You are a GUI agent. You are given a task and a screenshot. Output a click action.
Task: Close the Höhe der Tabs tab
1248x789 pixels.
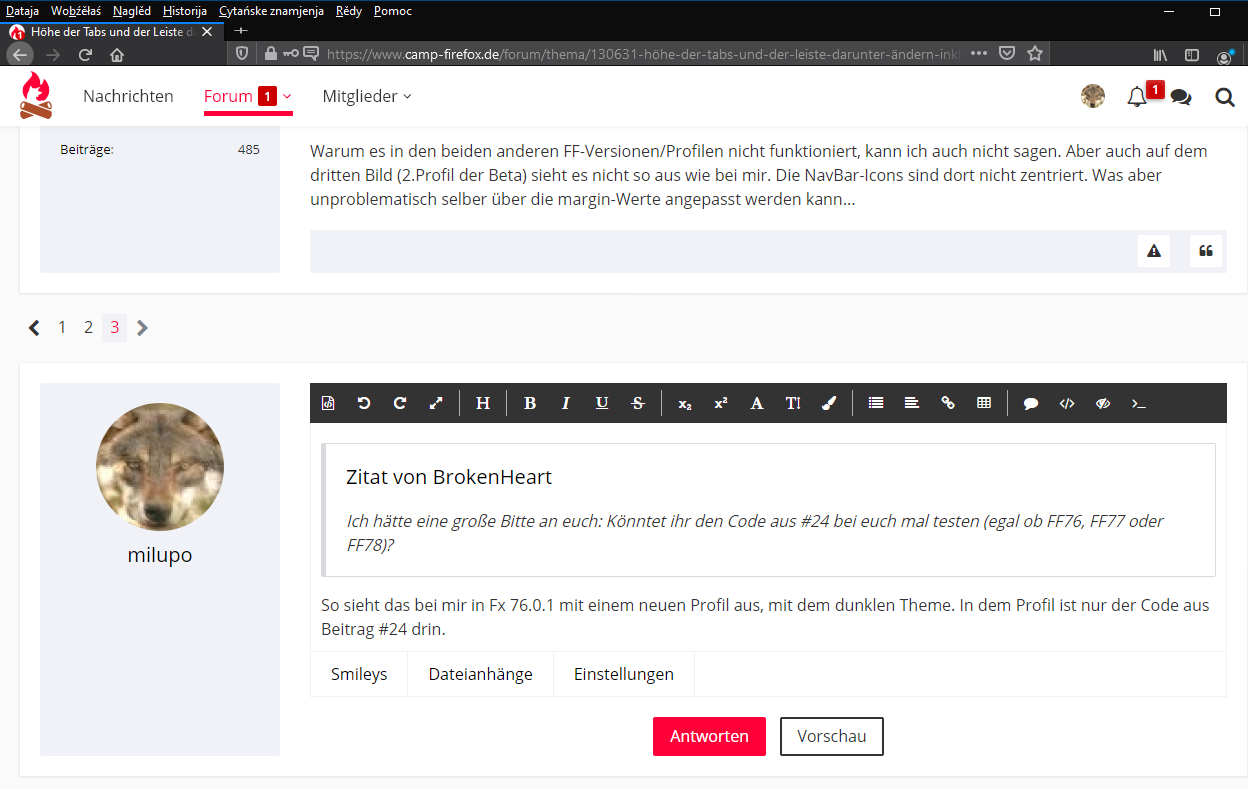pyautogui.click(x=208, y=31)
